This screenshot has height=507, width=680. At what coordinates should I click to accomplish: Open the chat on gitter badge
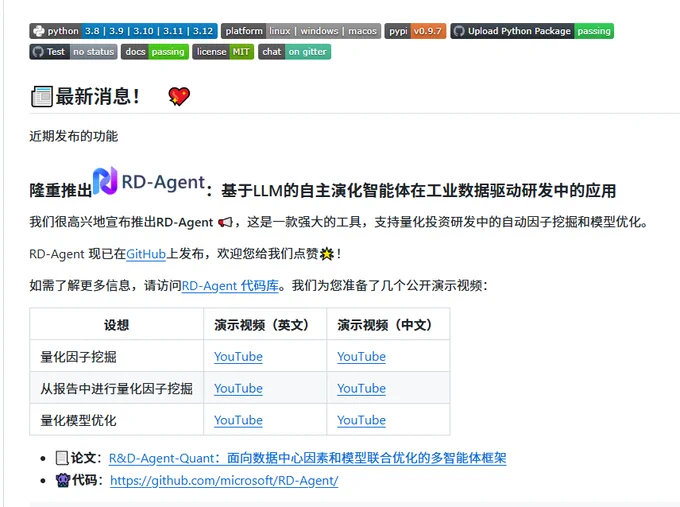[x=294, y=52]
